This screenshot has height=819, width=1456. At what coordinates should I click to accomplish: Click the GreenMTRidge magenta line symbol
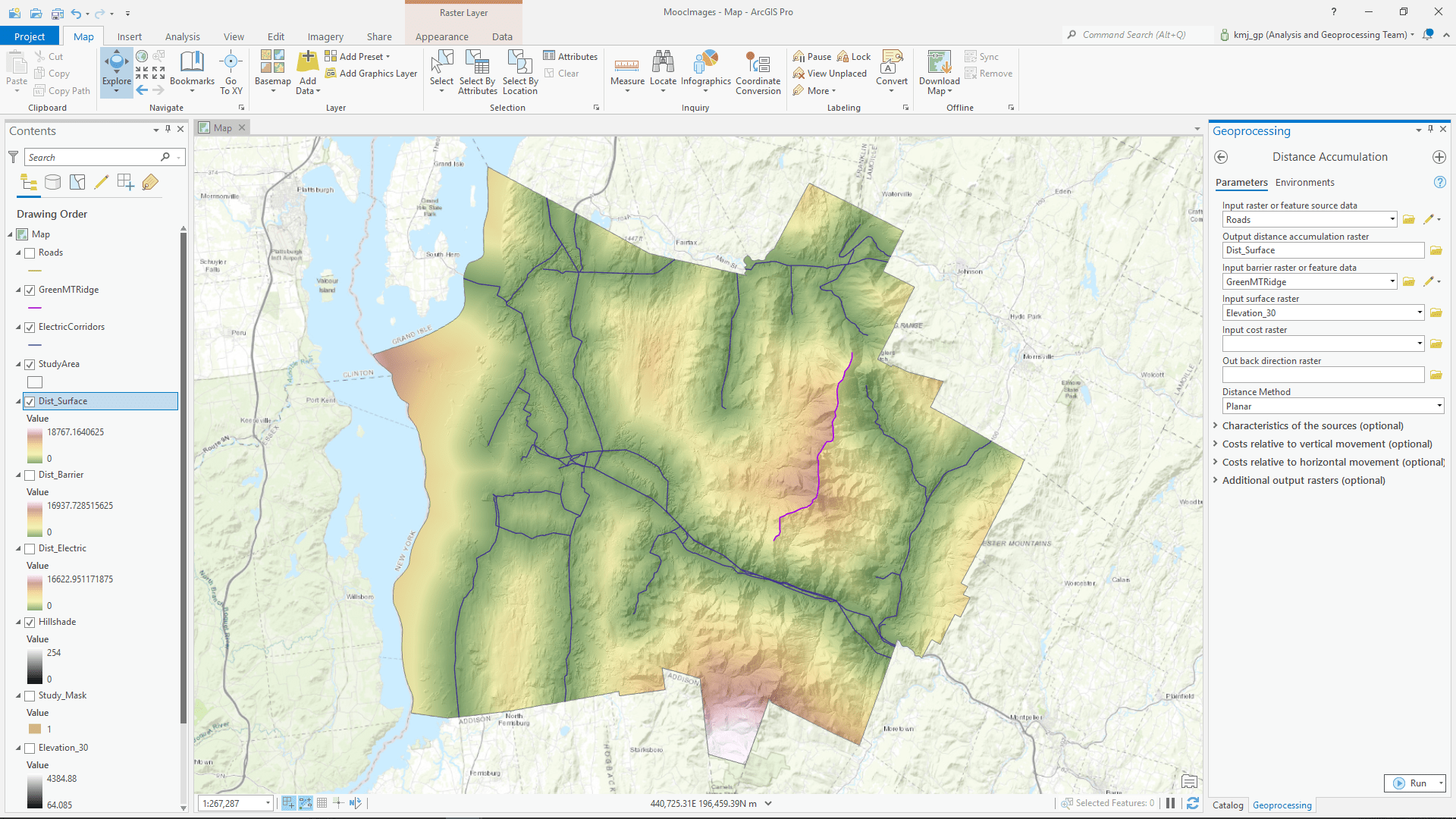pos(35,308)
